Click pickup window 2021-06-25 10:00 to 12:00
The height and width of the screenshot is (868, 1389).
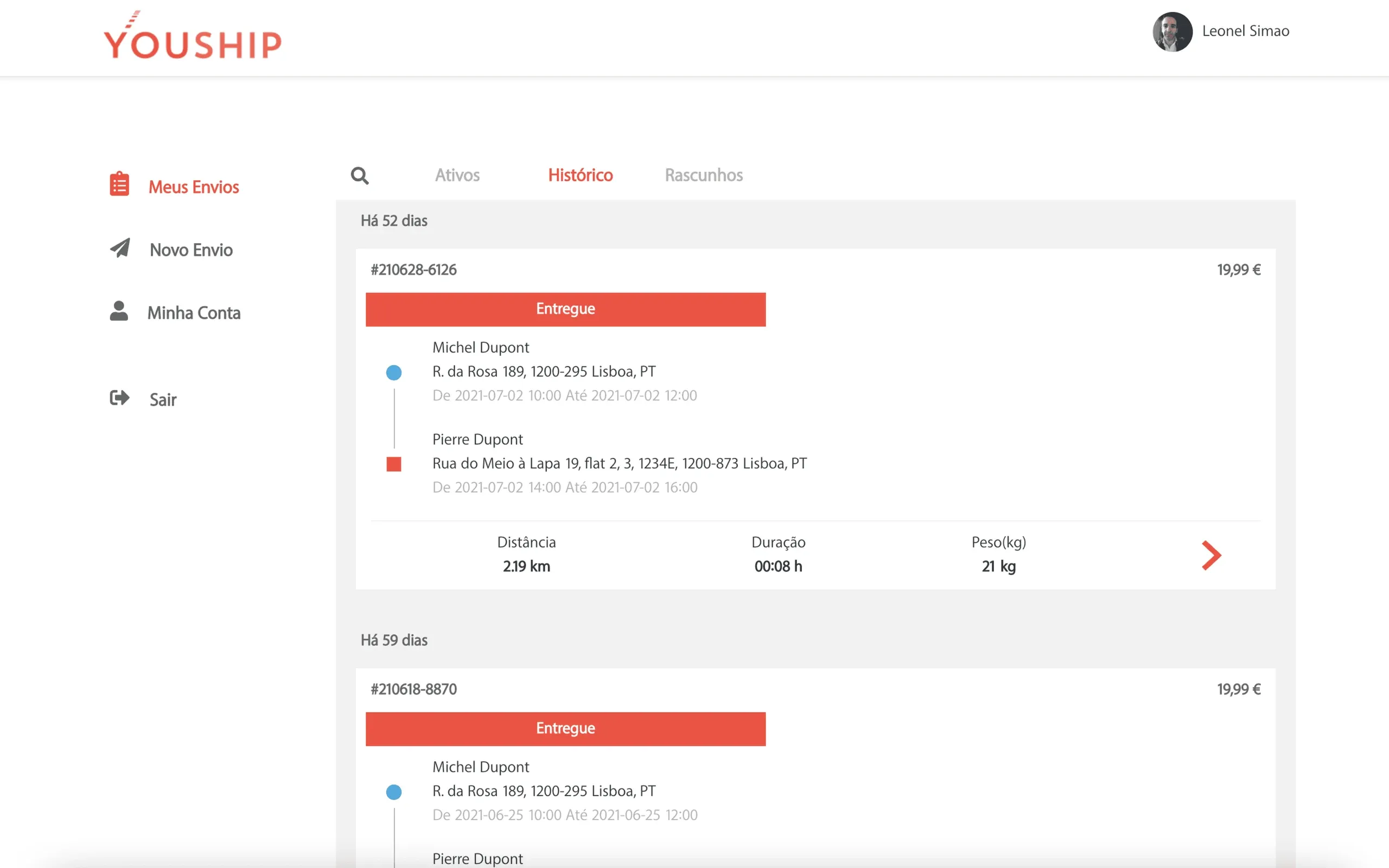point(565,815)
